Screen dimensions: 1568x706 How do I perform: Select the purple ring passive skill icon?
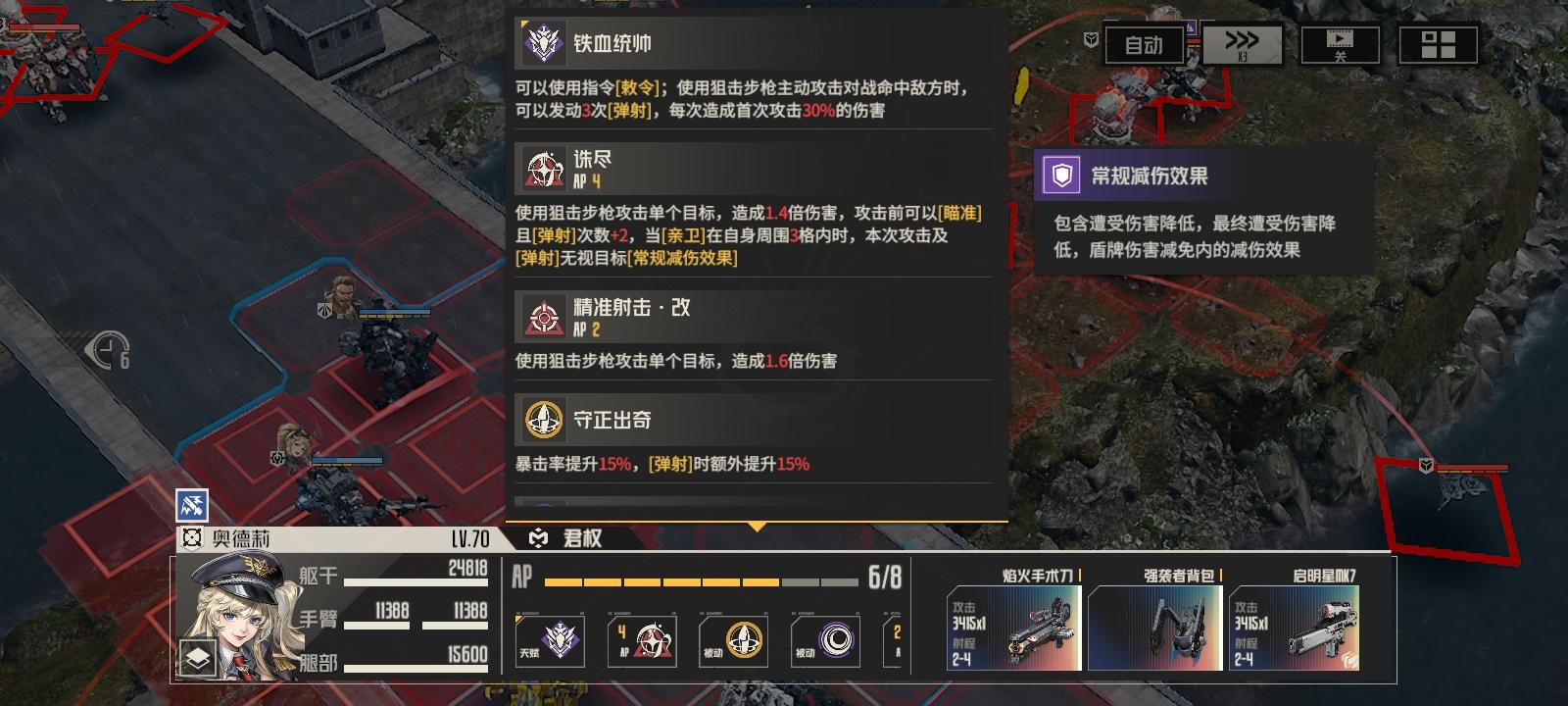point(825,641)
